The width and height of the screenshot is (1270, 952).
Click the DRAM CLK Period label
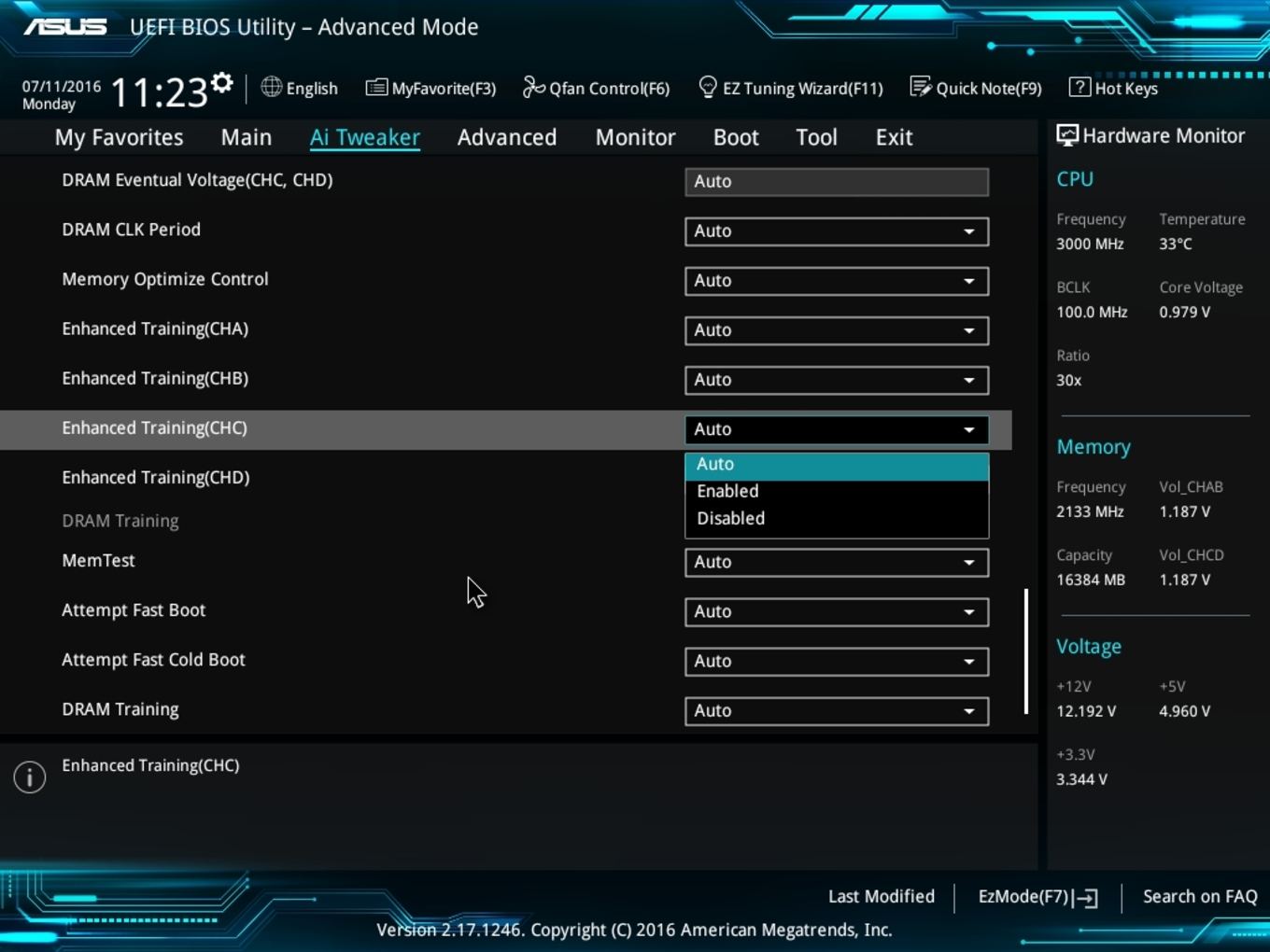coord(131,229)
